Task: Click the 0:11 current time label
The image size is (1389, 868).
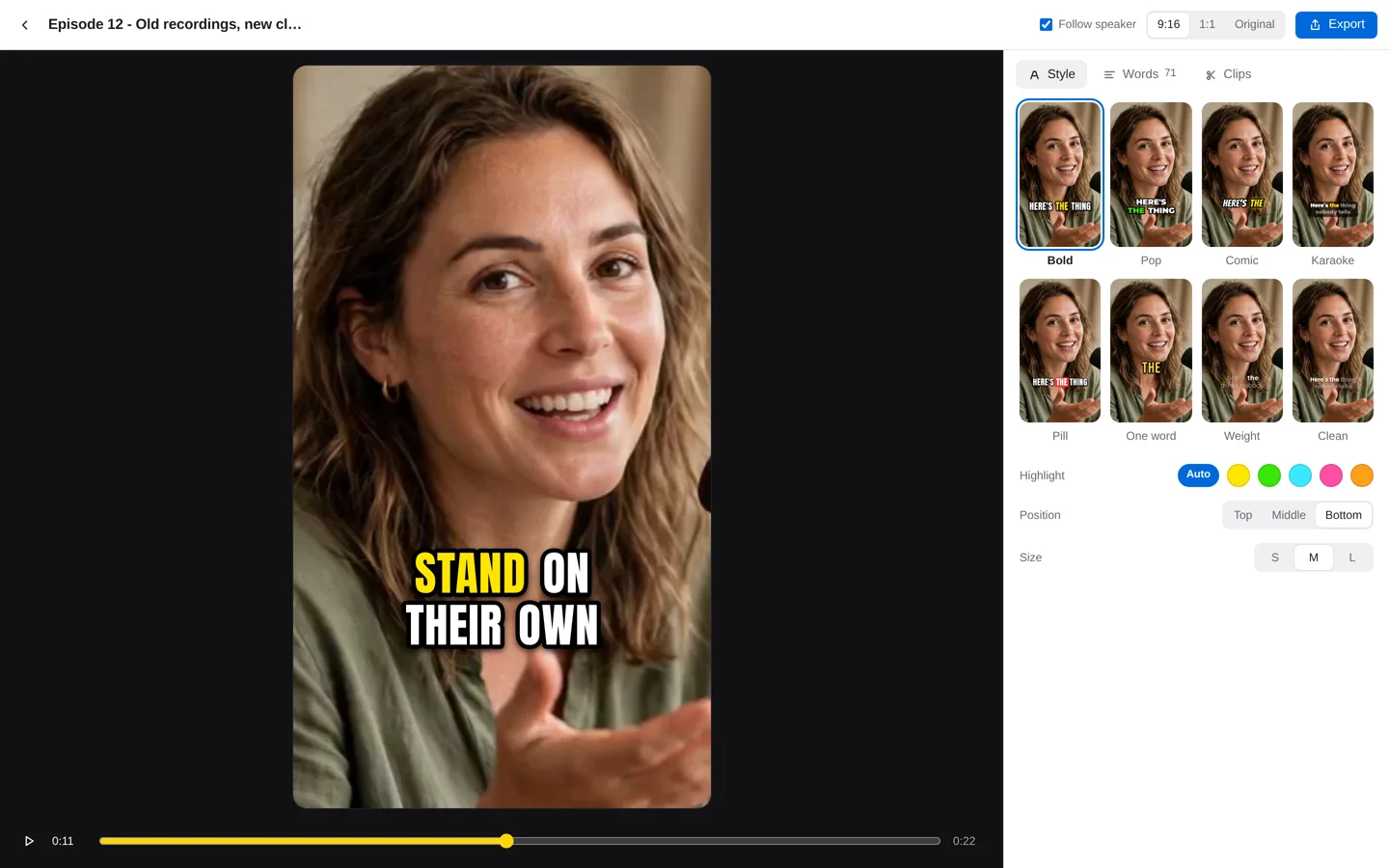Action: [x=63, y=841]
